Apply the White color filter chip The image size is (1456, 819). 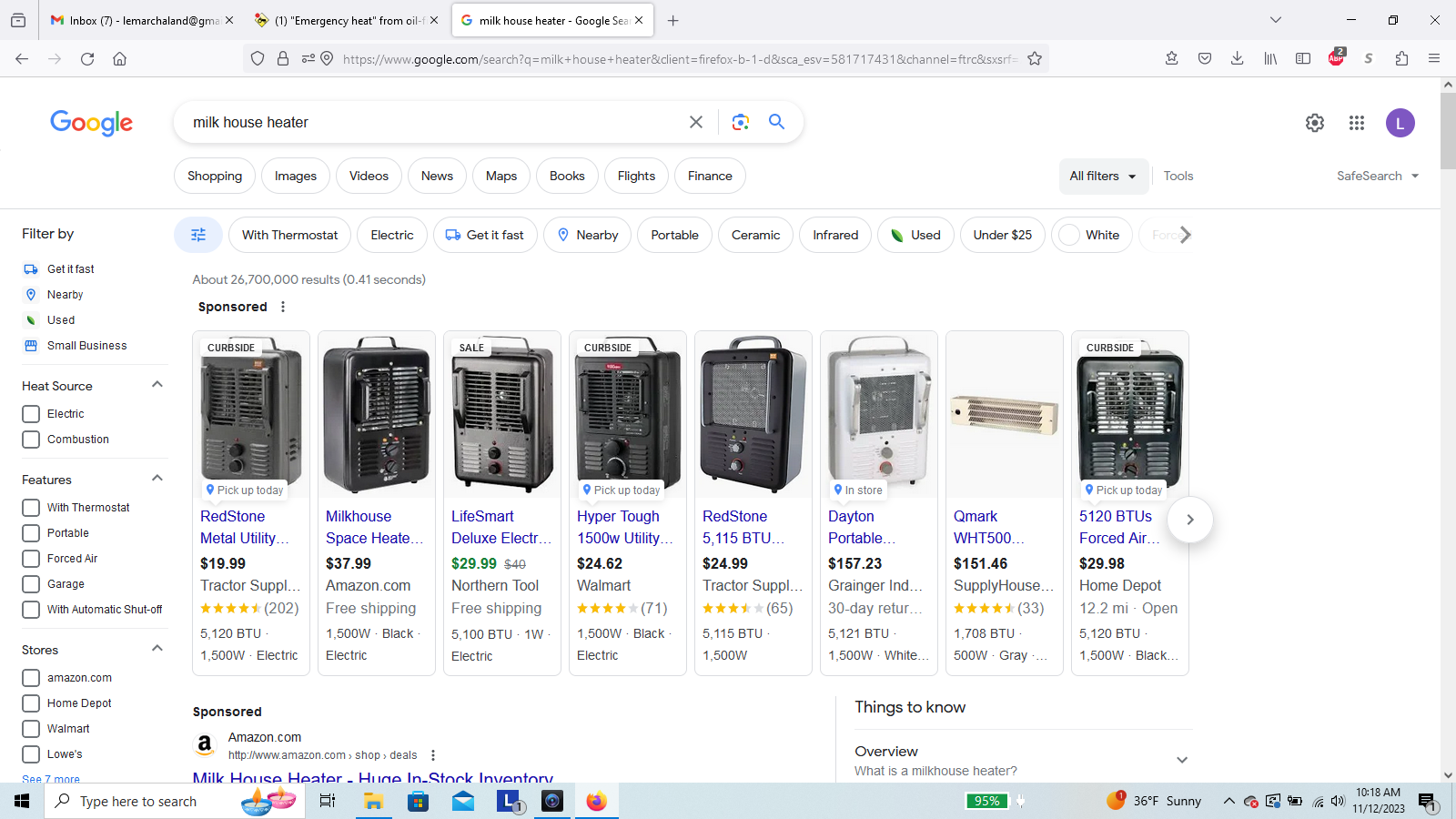[x=1092, y=235]
